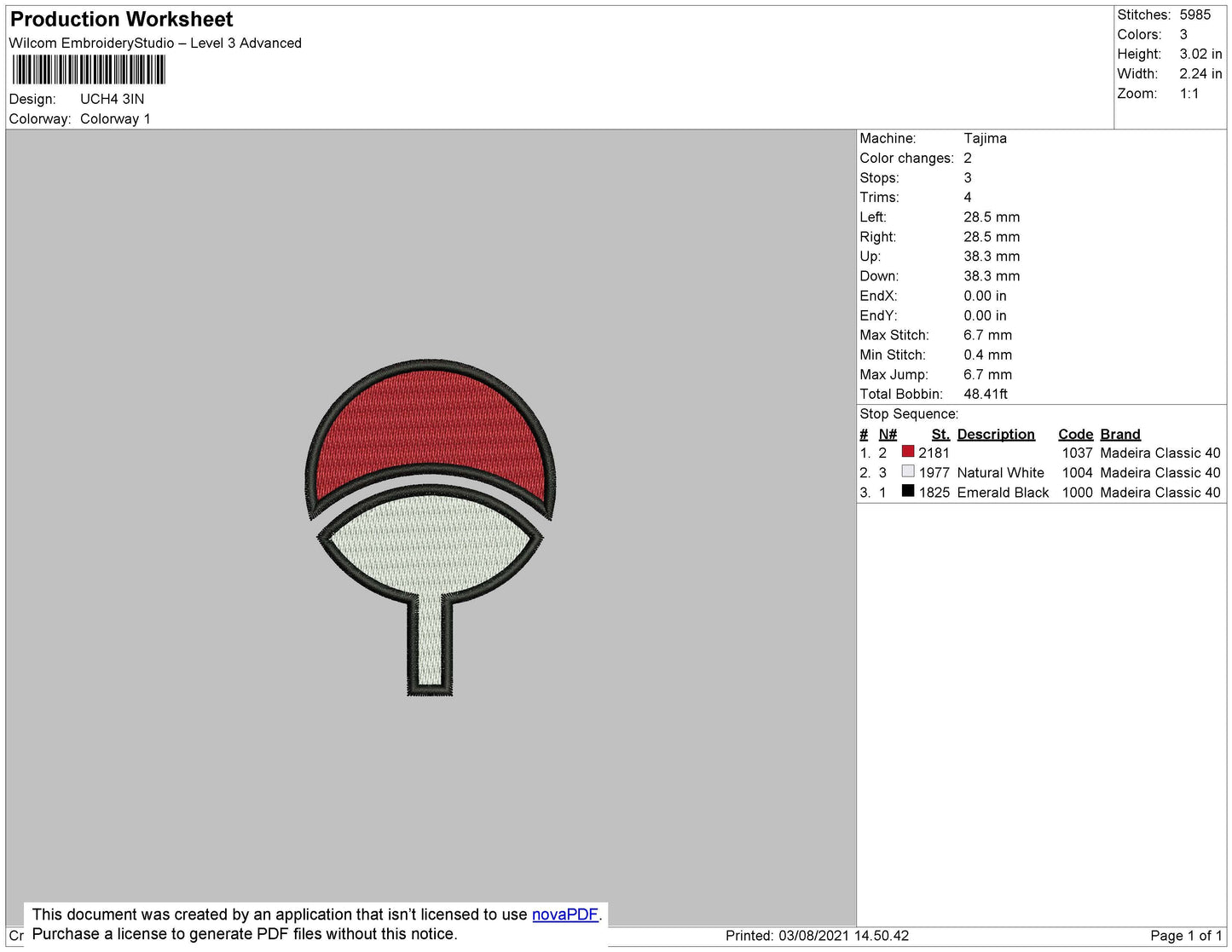The height and width of the screenshot is (952, 1232).
Task: Click thread number 1825
Action: (934, 493)
